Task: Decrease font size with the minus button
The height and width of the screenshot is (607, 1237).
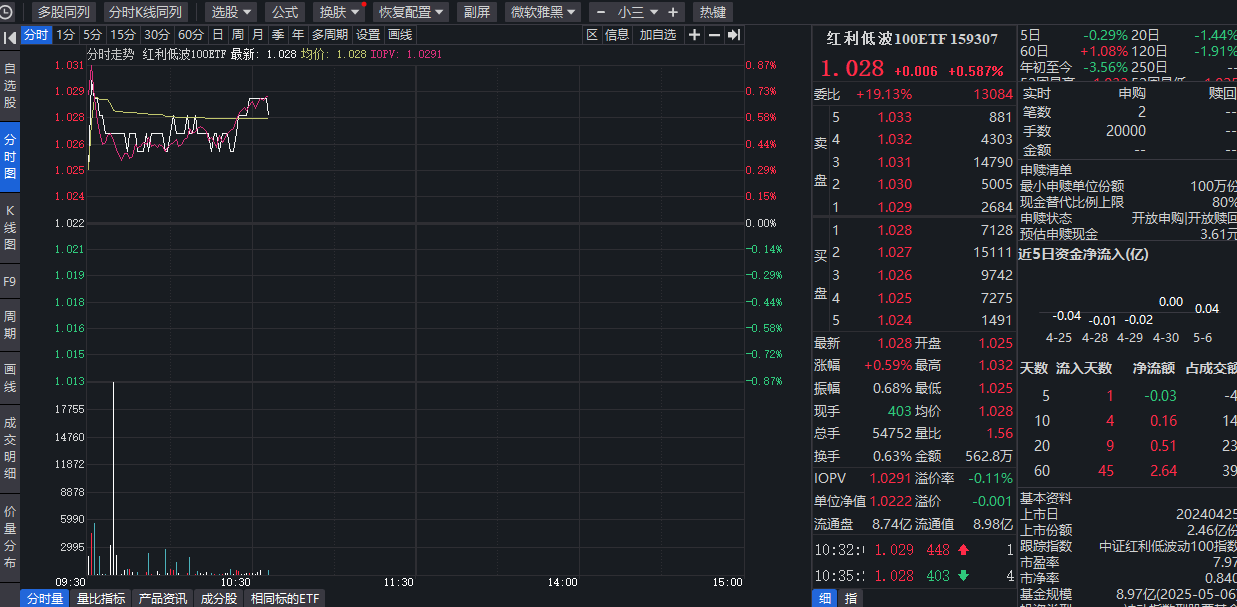Action: pos(601,12)
